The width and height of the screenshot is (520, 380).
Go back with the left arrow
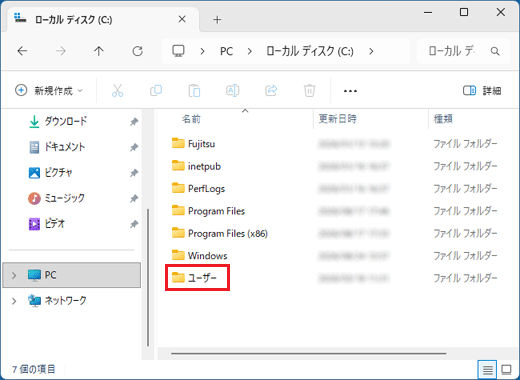22,51
